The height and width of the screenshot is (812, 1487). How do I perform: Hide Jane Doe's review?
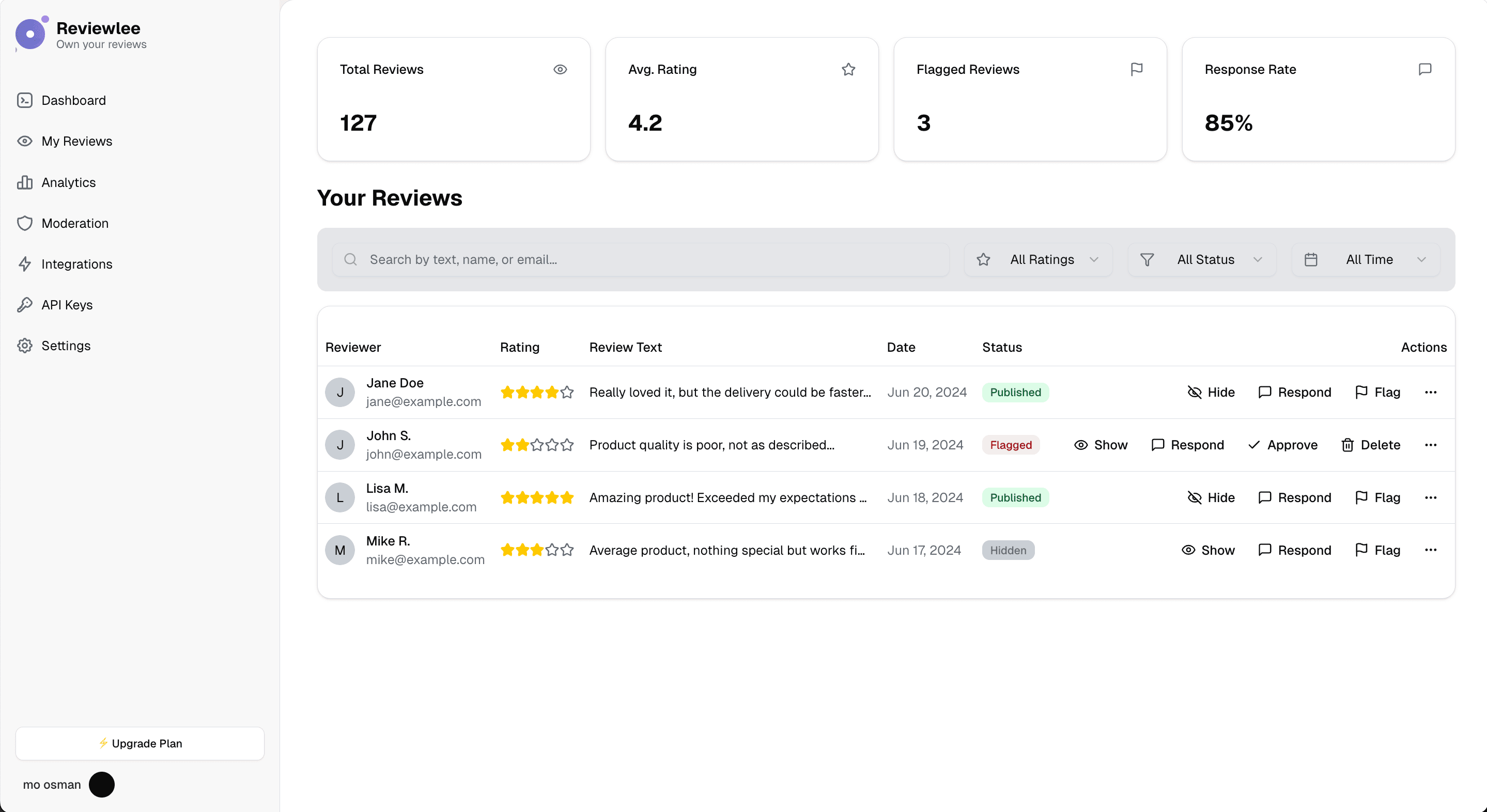coord(1211,392)
